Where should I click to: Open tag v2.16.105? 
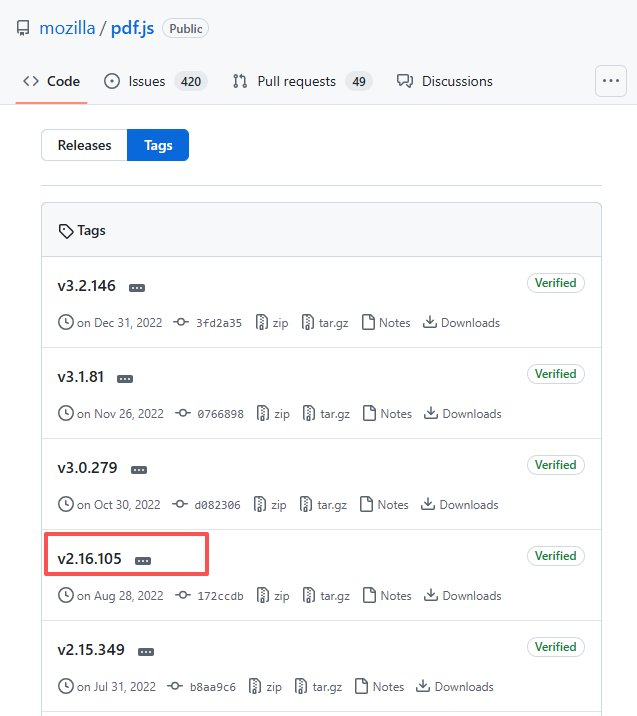coord(89,558)
